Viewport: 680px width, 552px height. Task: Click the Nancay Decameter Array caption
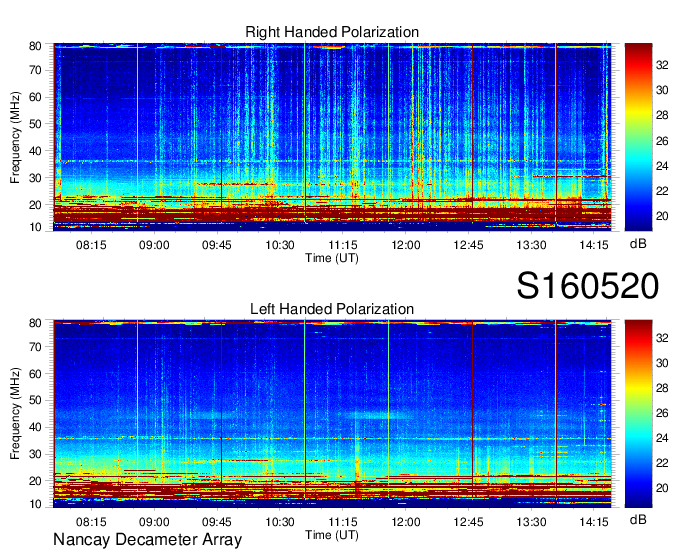(147, 539)
